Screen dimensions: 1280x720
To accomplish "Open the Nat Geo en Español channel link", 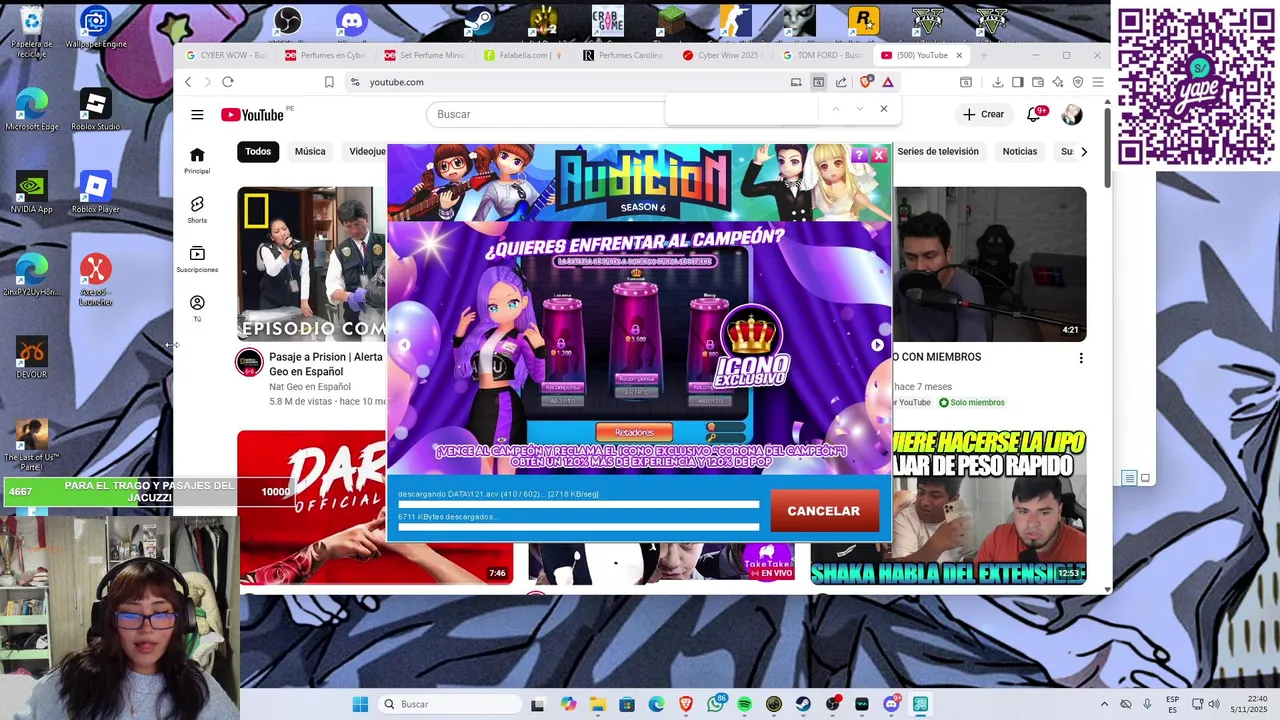I will point(310,387).
